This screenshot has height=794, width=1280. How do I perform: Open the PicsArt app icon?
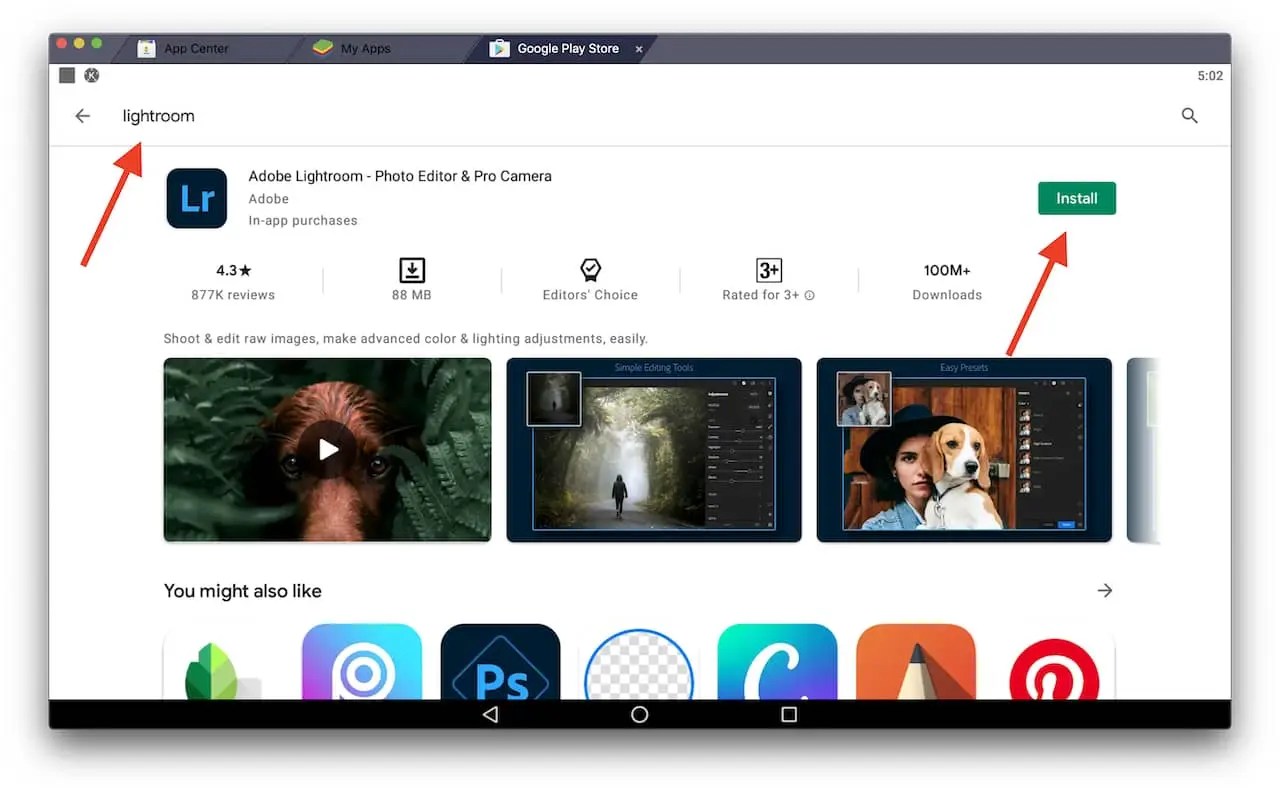click(362, 662)
